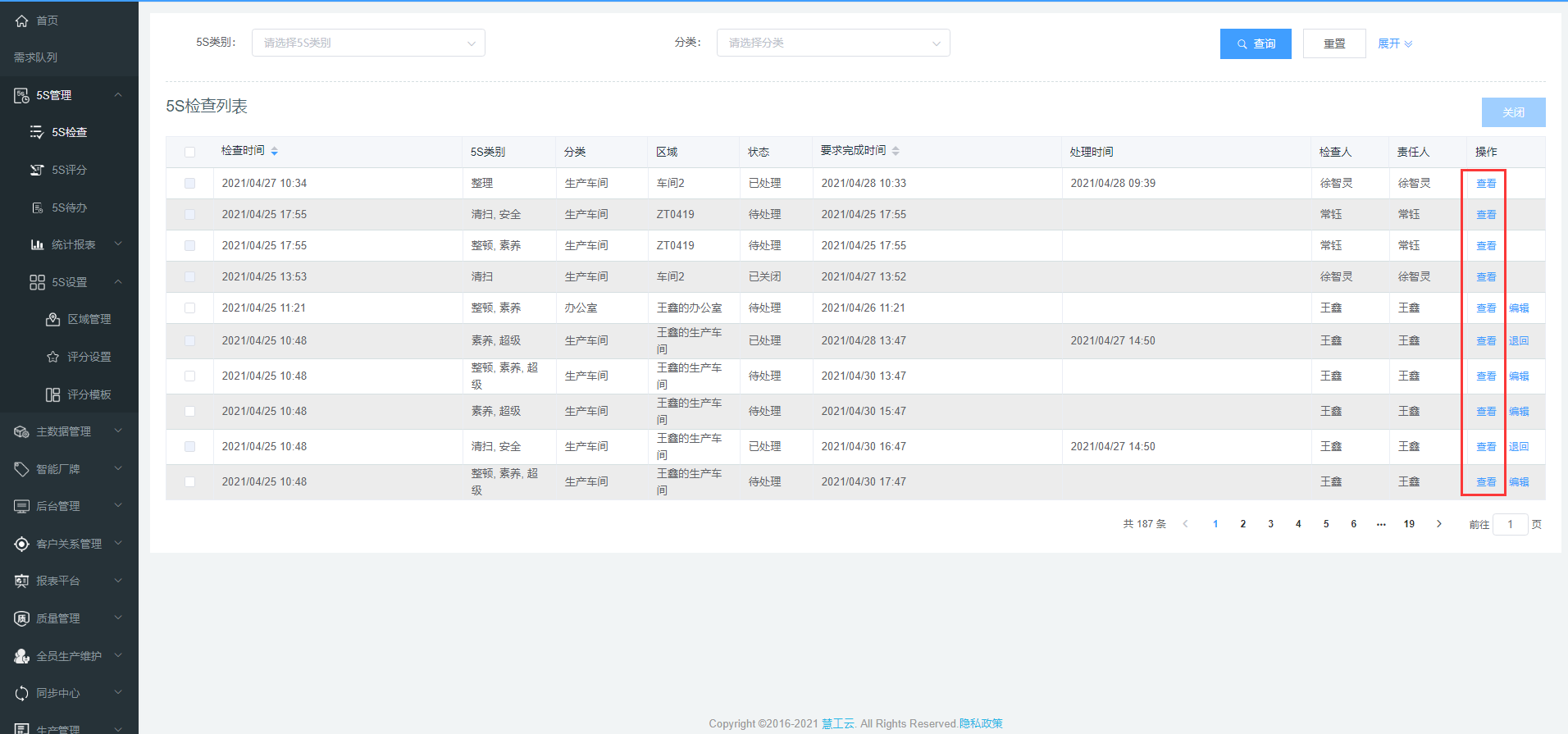Sort by 检查时间 column arrows

[275, 151]
